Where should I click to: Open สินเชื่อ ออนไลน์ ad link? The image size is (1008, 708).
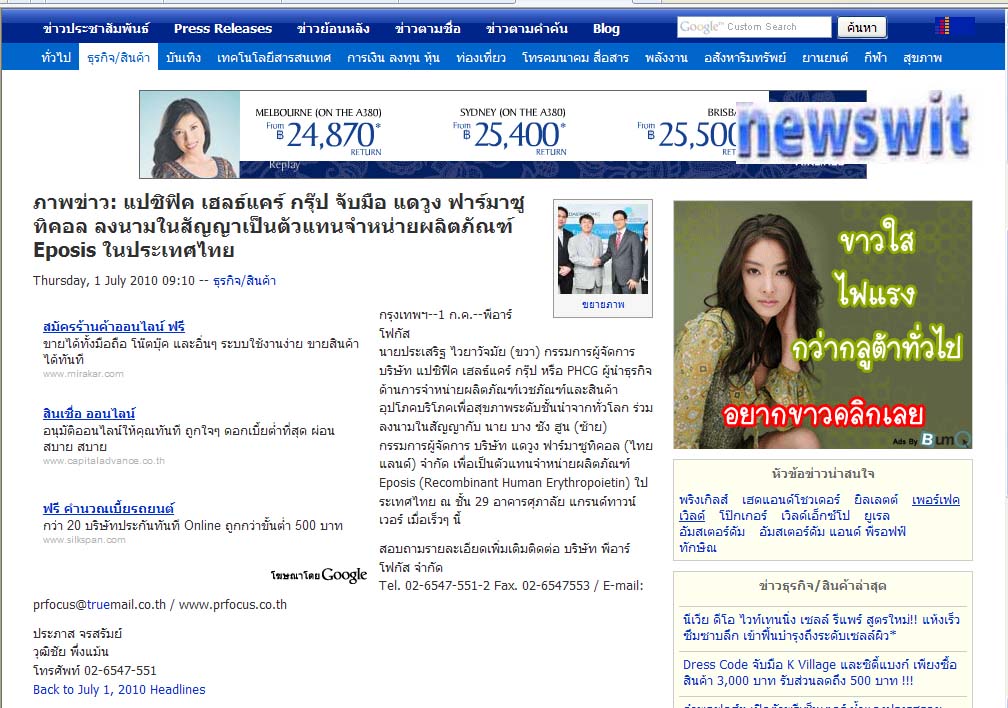89,413
